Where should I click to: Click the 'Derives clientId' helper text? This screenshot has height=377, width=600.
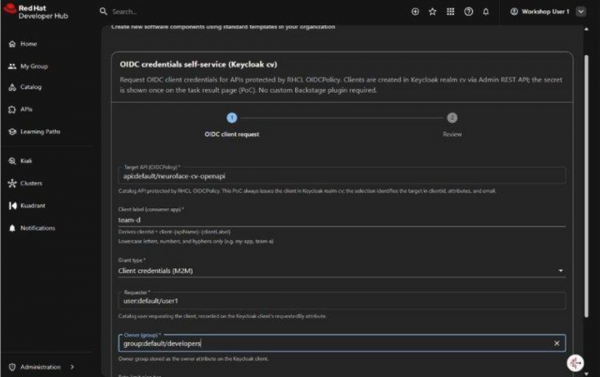point(174,232)
